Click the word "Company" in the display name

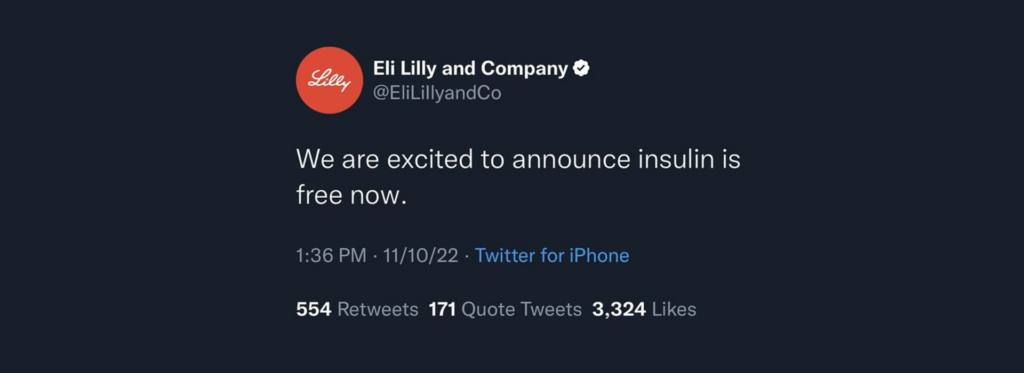pyautogui.click(x=524, y=69)
